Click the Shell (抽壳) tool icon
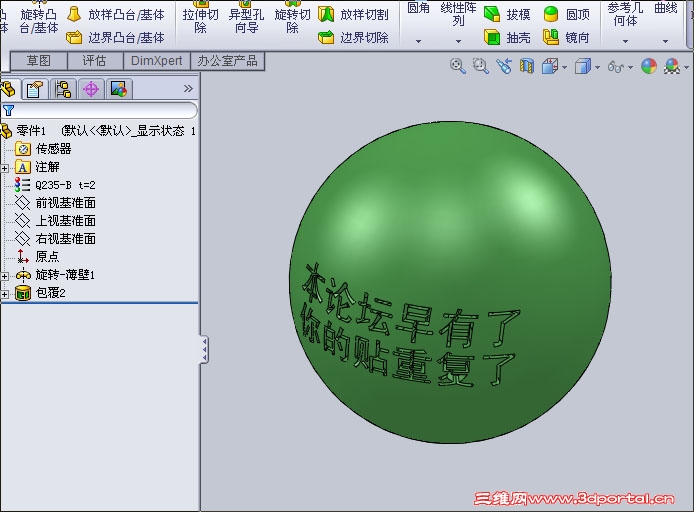This screenshot has height=512, width=694. coord(492,37)
